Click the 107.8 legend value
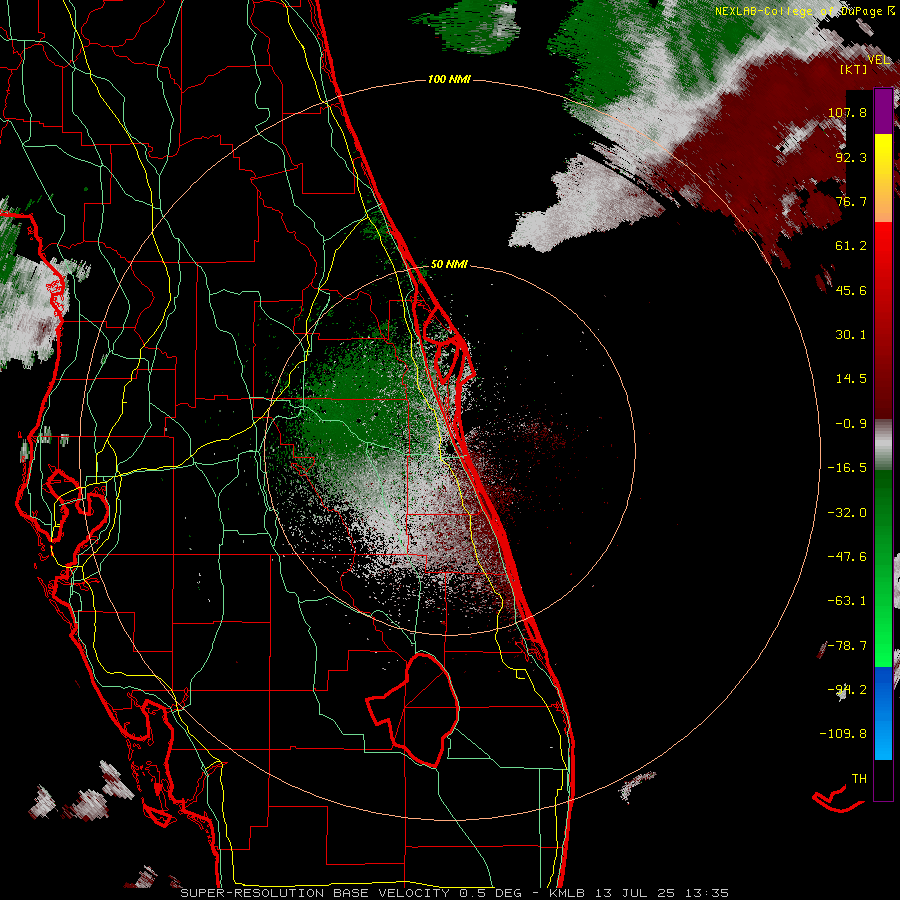 847,112
